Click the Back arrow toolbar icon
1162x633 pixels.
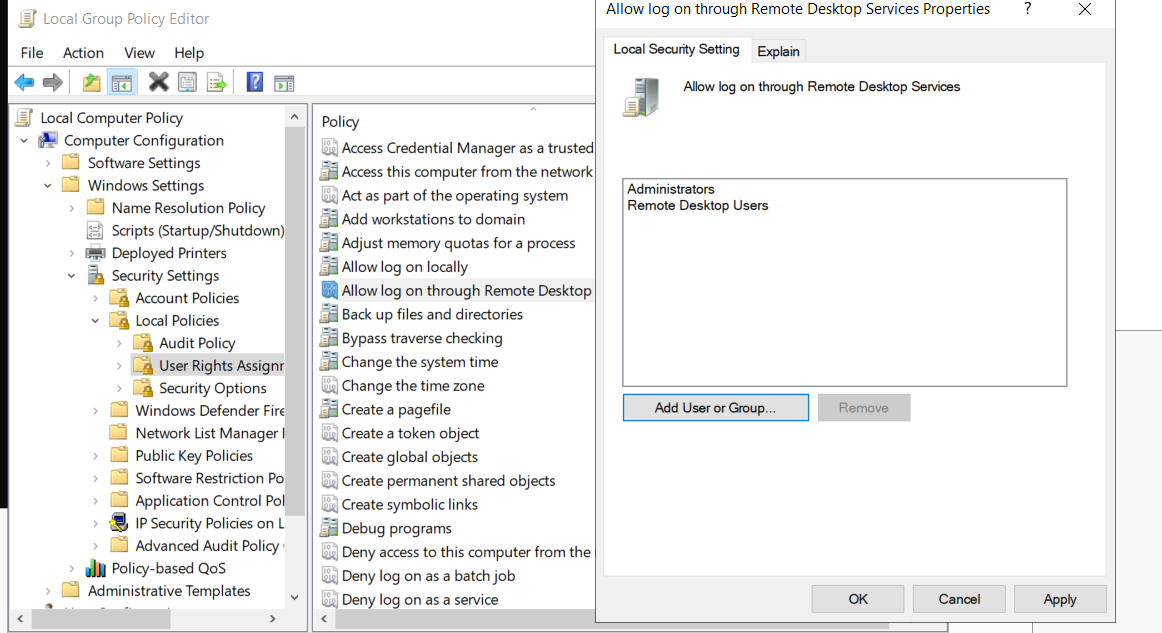24,82
